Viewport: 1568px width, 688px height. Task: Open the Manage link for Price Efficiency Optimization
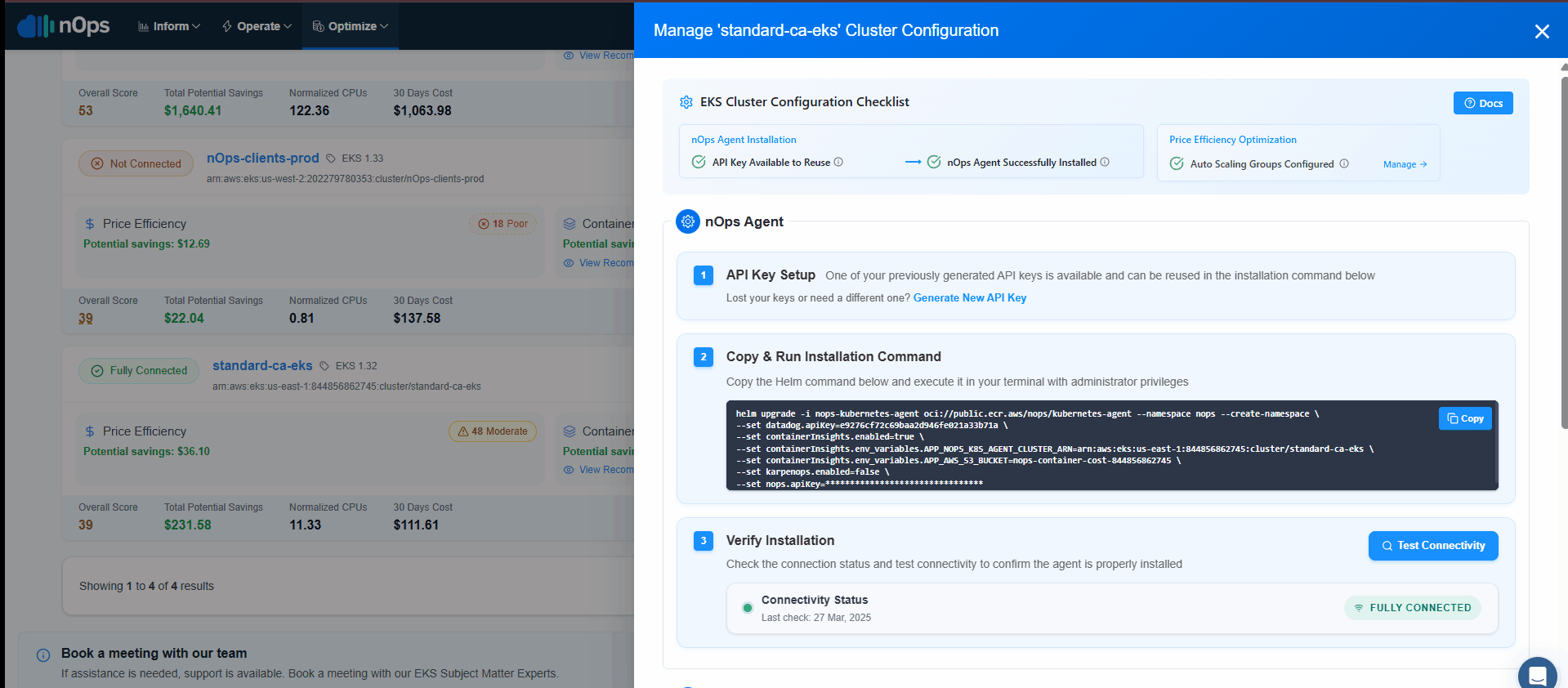click(x=1405, y=164)
